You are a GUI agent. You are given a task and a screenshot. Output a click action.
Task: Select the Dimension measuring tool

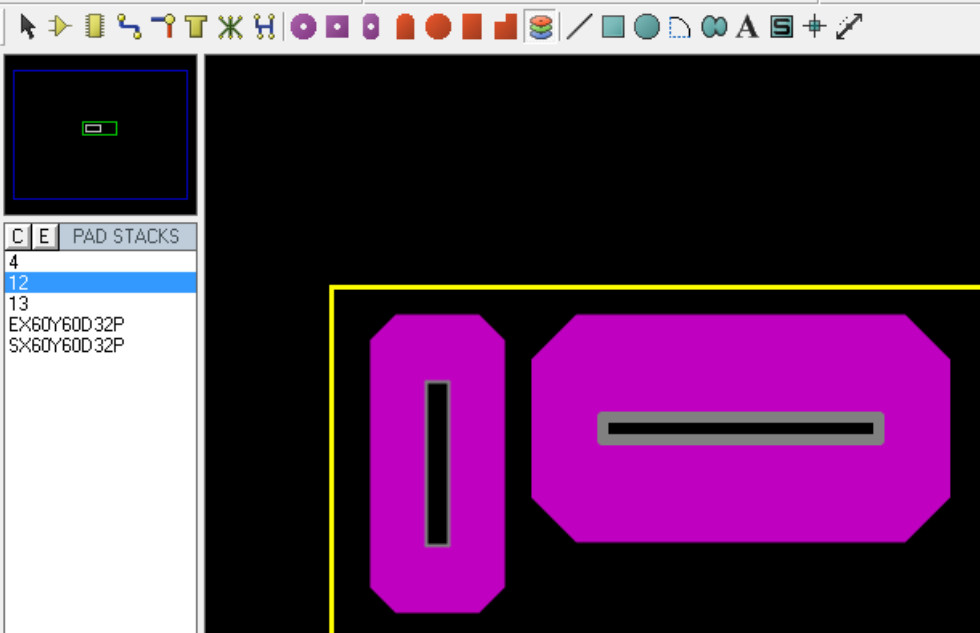(849, 27)
